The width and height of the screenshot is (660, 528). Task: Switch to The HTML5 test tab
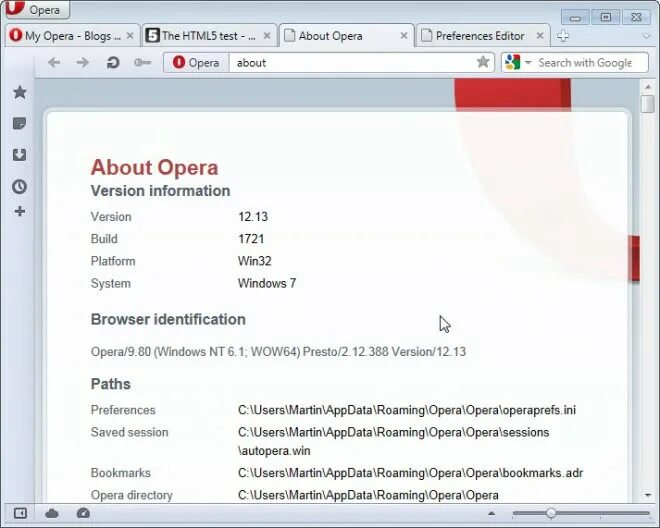point(209,36)
